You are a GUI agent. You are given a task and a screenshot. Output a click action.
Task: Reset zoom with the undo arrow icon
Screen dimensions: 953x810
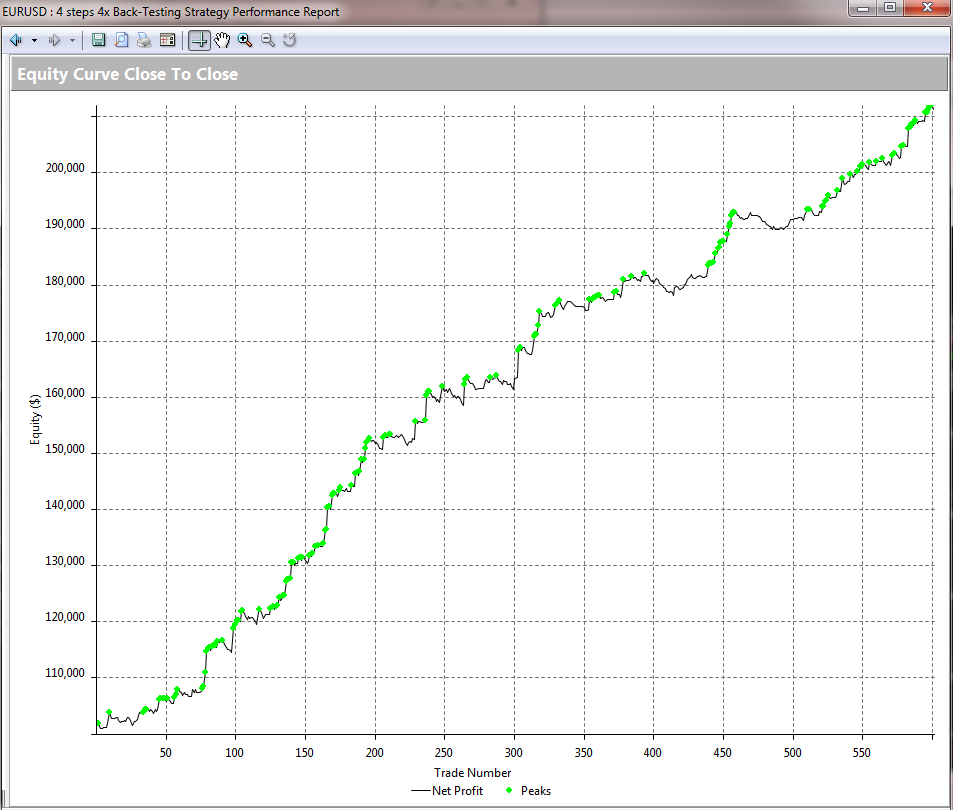290,40
